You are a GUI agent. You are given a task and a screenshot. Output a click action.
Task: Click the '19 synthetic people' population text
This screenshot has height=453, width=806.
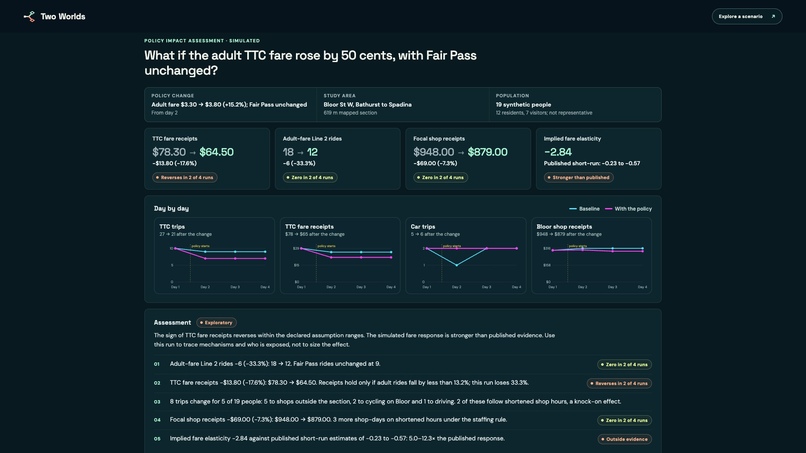coord(523,104)
